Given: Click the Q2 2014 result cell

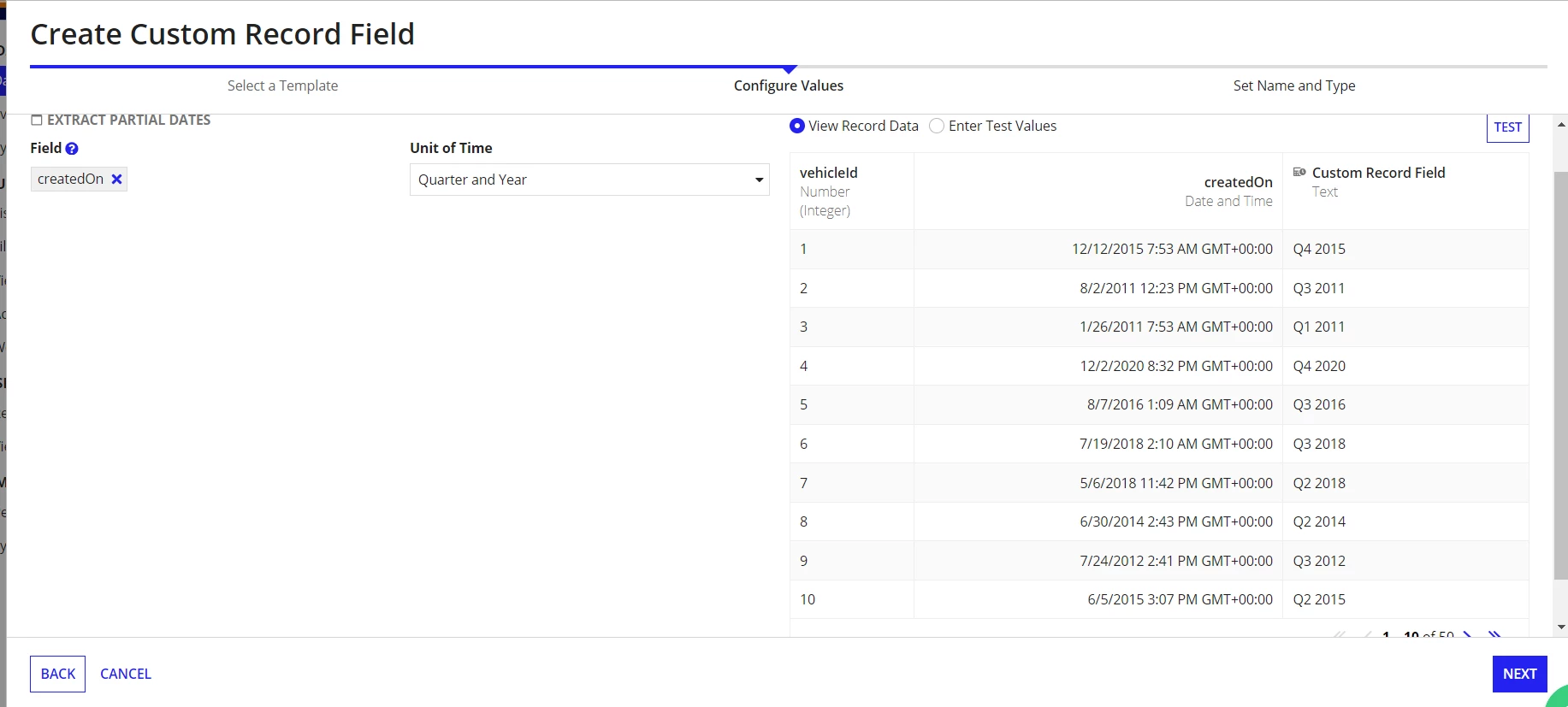Looking at the screenshot, I should 1405,521.
